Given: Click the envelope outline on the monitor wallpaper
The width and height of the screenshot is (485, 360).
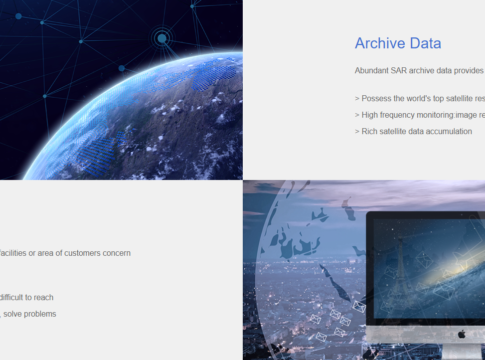Looking at the screenshot, I should coord(424,260).
